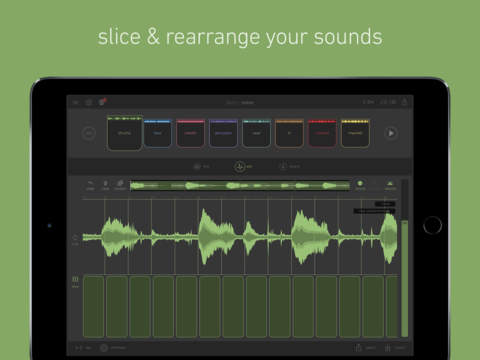Image resolution: width=480 pixels, height=360 pixels.
Task: Select the pink-bordered sound pad
Action: pyautogui.click(x=190, y=133)
